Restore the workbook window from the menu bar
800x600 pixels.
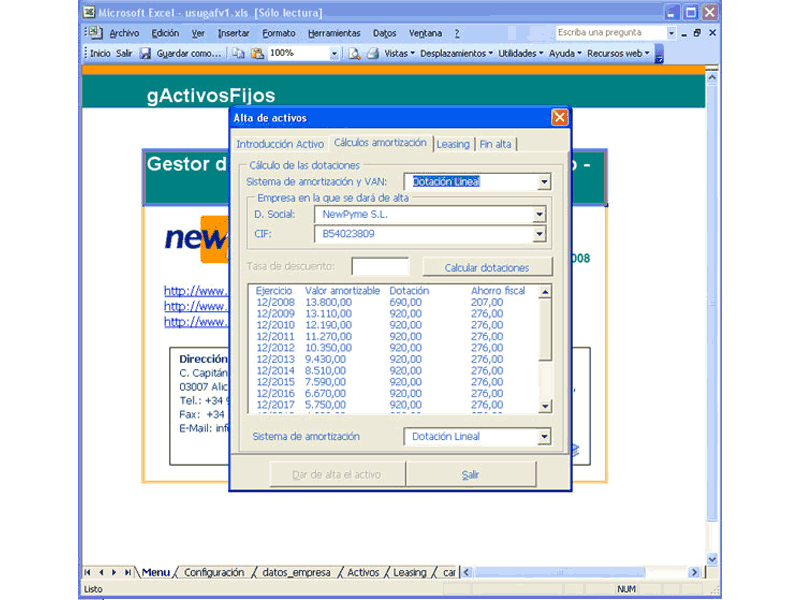point(697,33)
